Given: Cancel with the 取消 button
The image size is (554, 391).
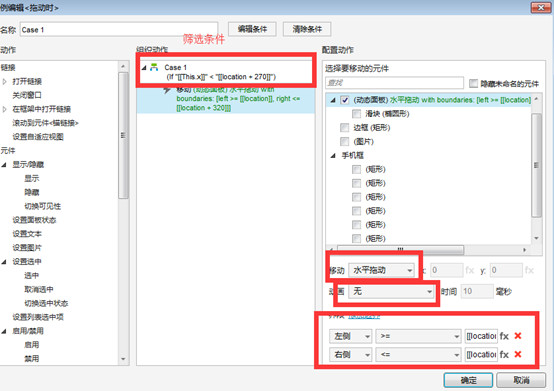Looking at the screenshot, I should tap(521, 380).
